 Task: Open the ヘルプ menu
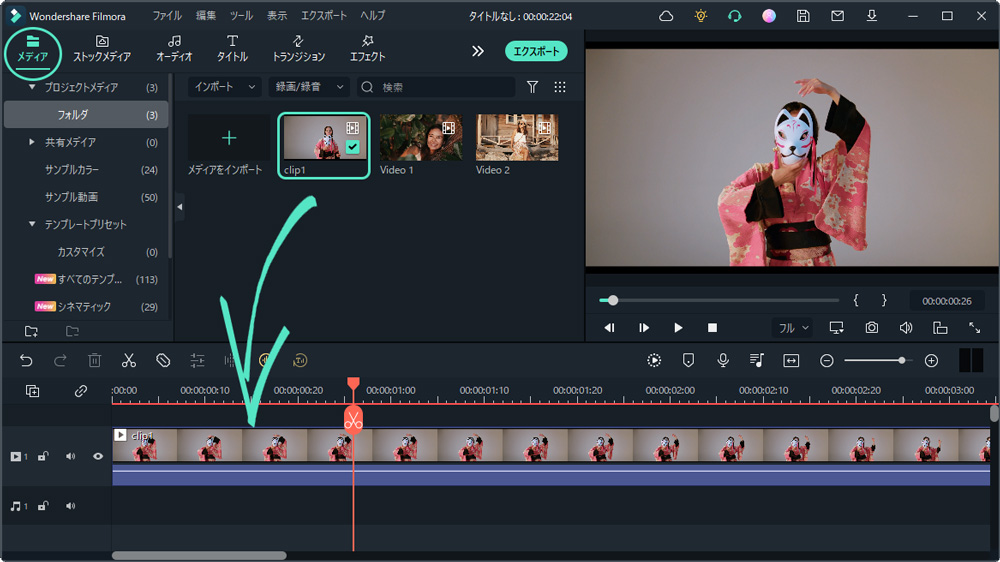point(372,15)
